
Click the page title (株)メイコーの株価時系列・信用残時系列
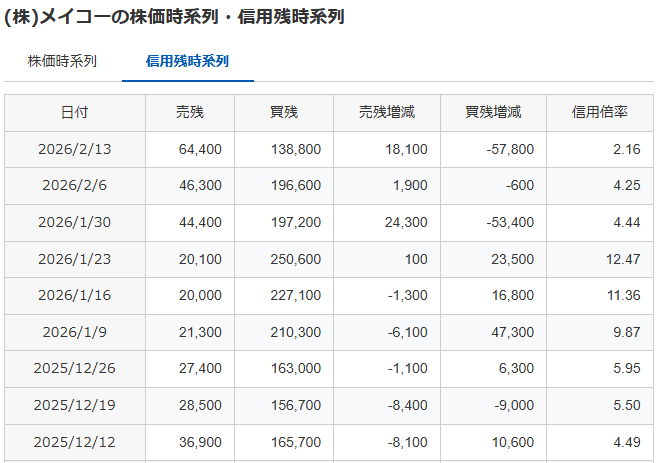175,17
